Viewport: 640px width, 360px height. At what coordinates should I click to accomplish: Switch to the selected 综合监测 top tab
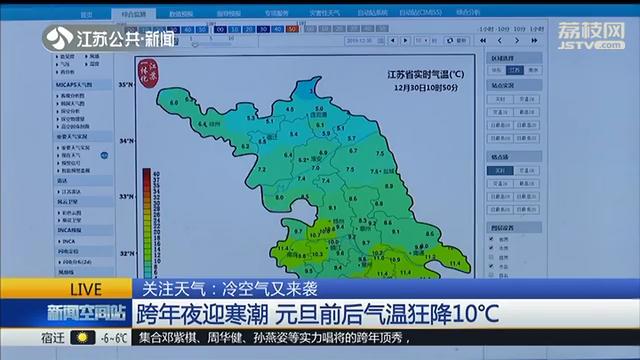[x=133, y=14]
